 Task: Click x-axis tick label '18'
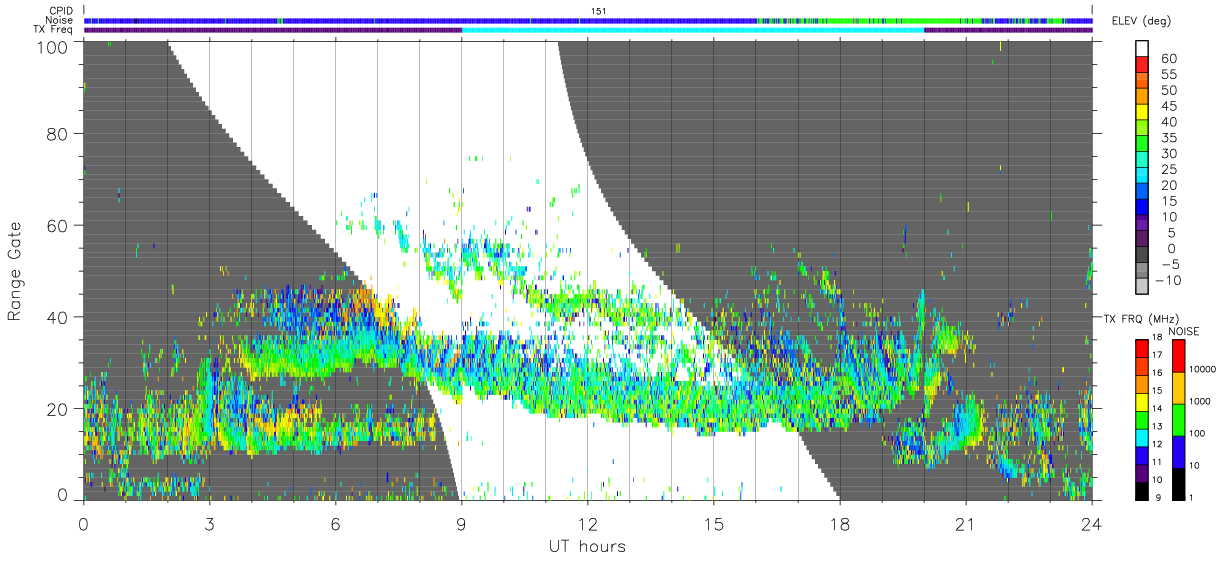(840, 523)
